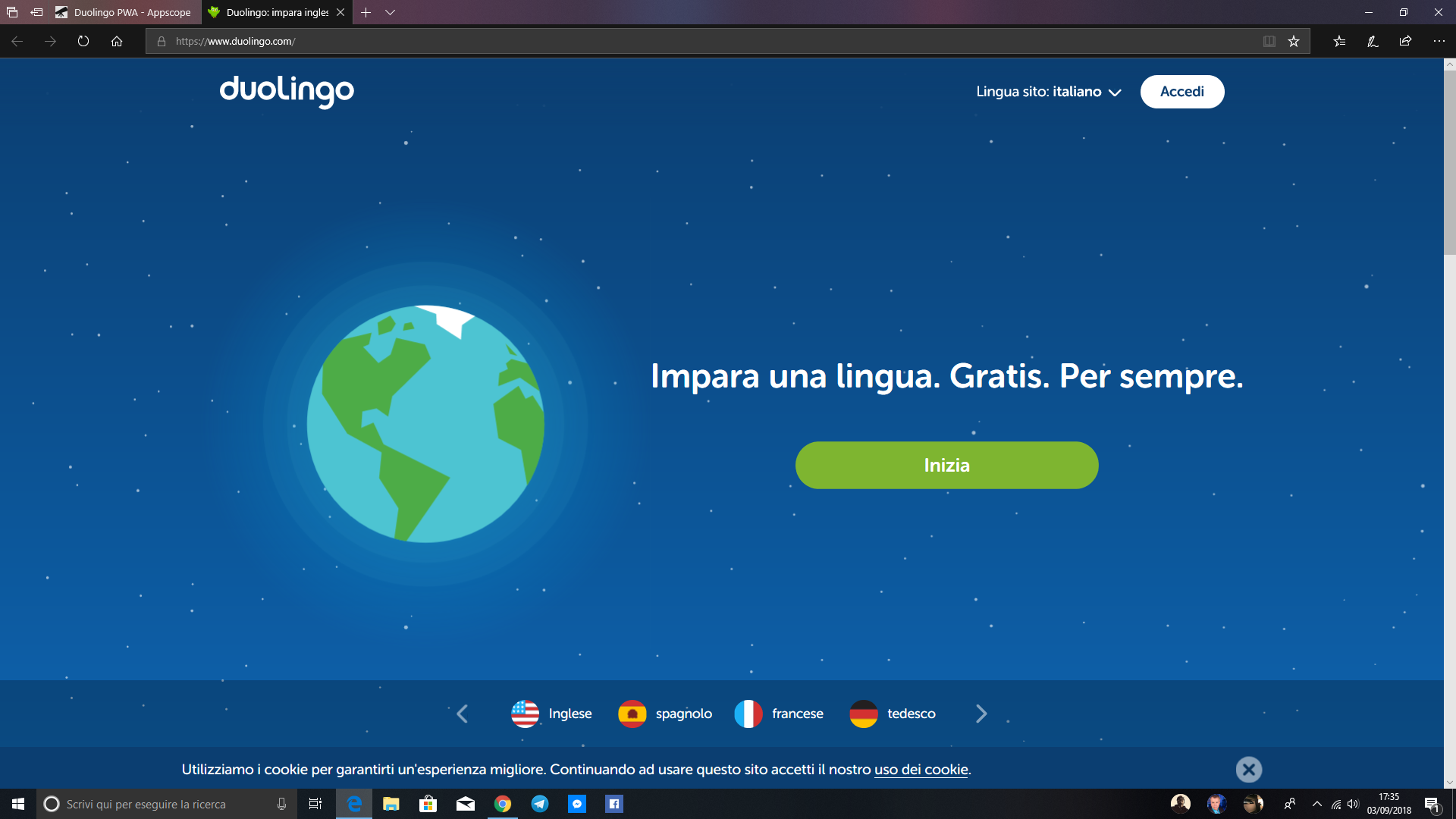Show tabs you've set aside
This screenshot has width=1456, height=819.
point(12,12)
